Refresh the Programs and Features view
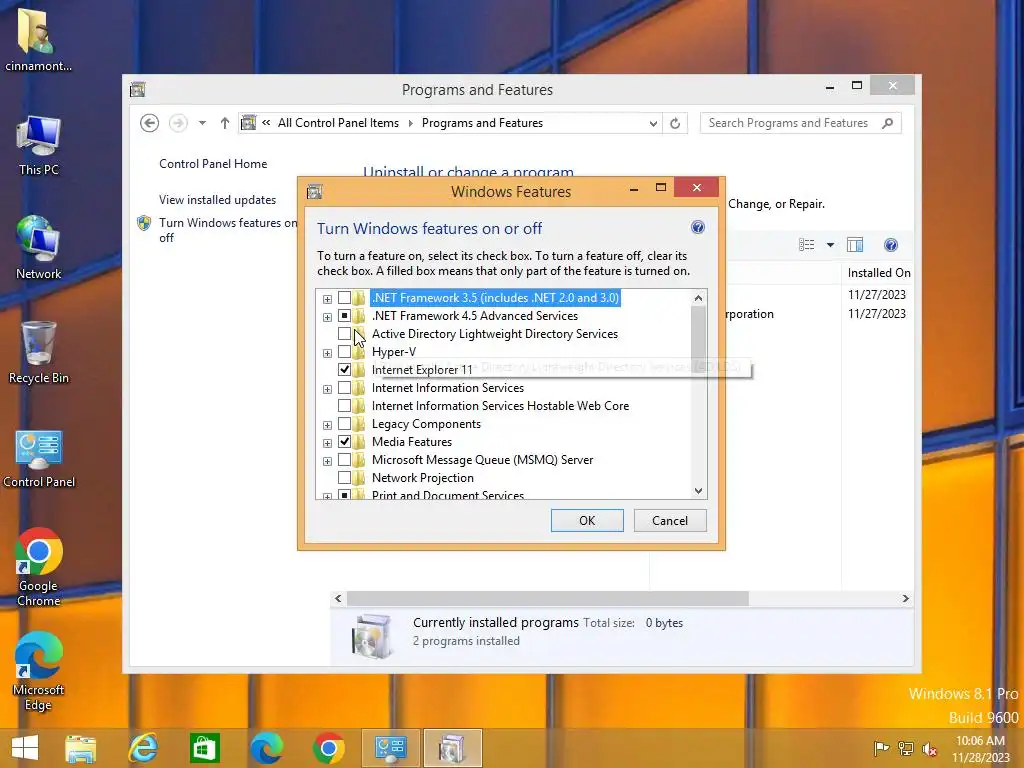The image size is (1024, 768). (675, 123)
